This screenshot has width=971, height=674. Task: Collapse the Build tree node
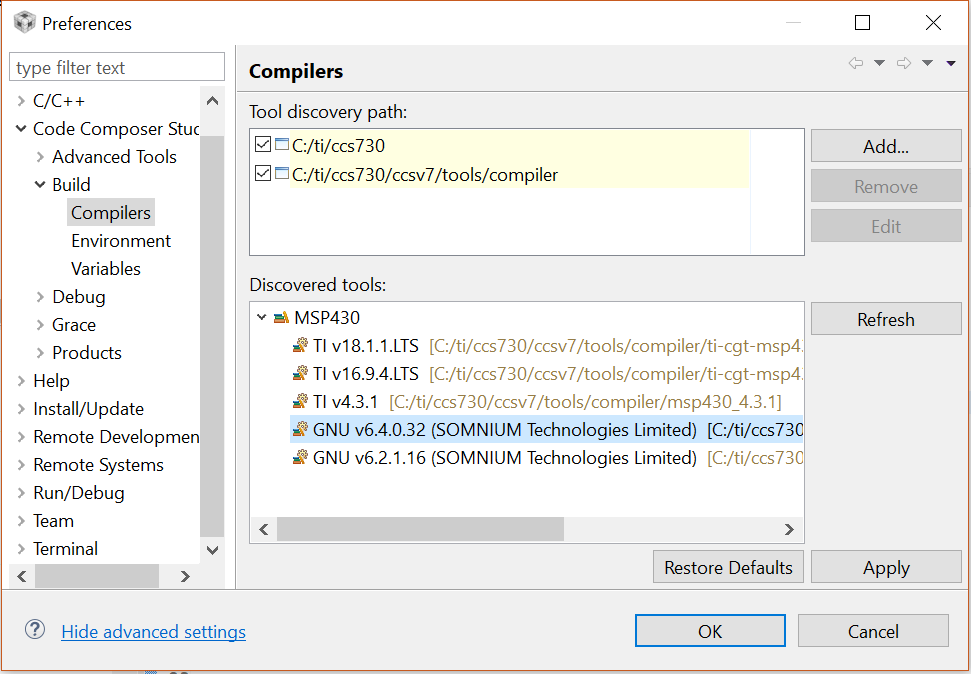point(40,185)
